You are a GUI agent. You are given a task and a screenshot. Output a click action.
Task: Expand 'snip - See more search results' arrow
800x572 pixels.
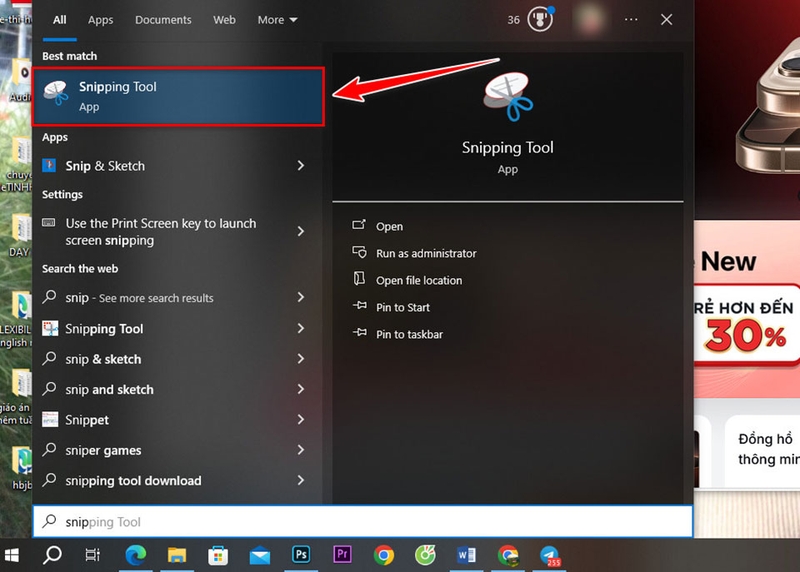pyautogui.click(x=301, y=297)
